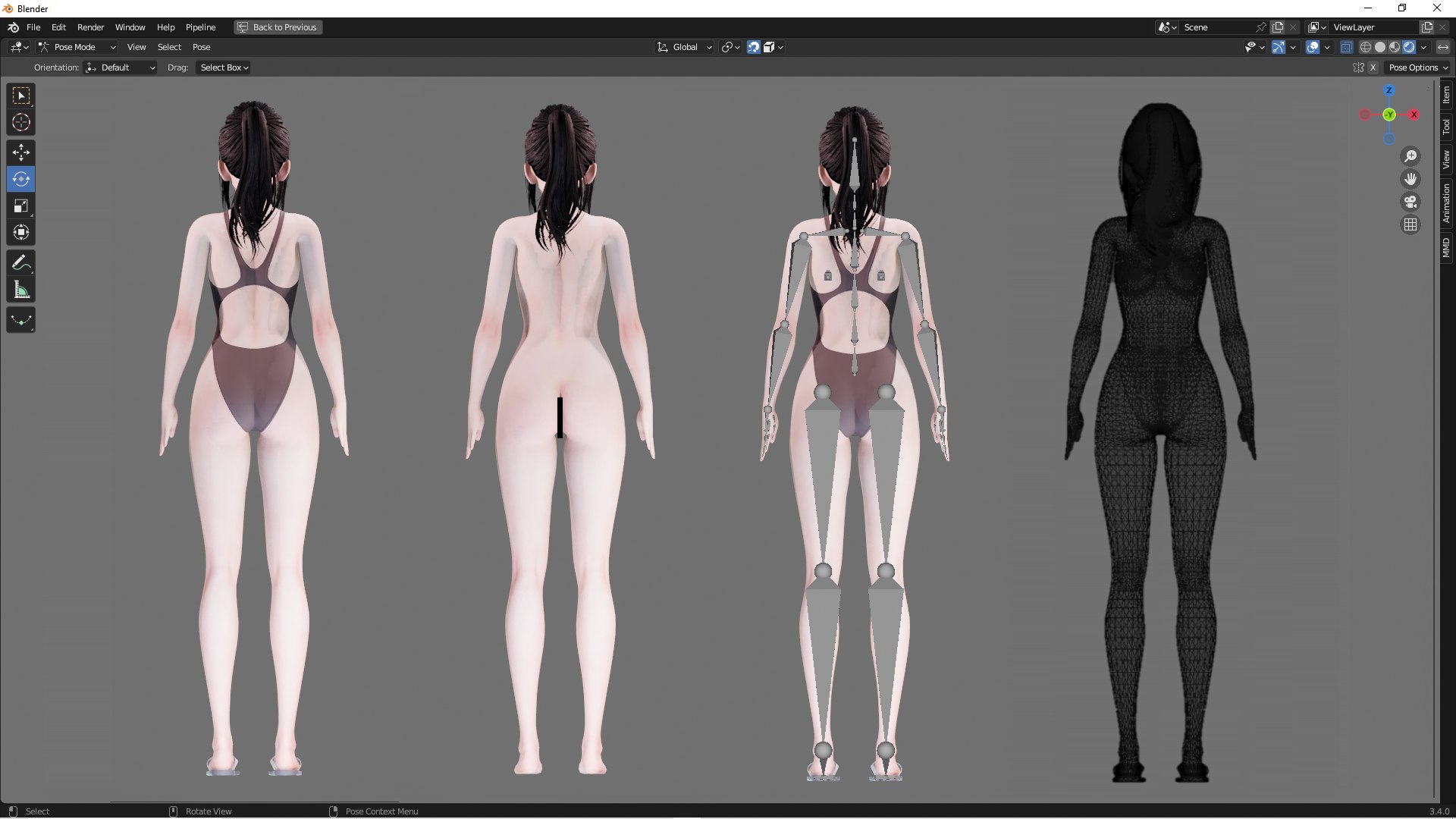Open the Pose Mode dropdown
The height and width of the screenshot is (819, 1456).
click(x=77, y=47)
